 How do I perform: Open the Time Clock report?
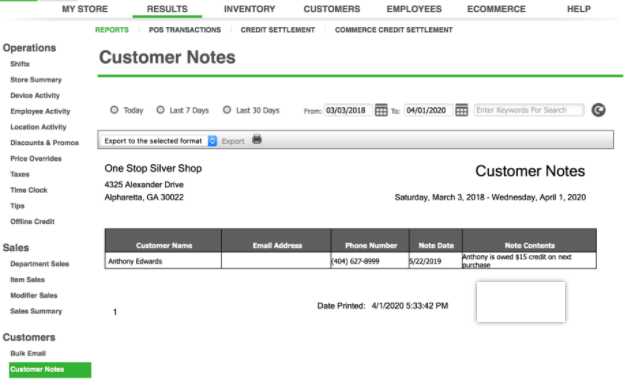(29, 190)
